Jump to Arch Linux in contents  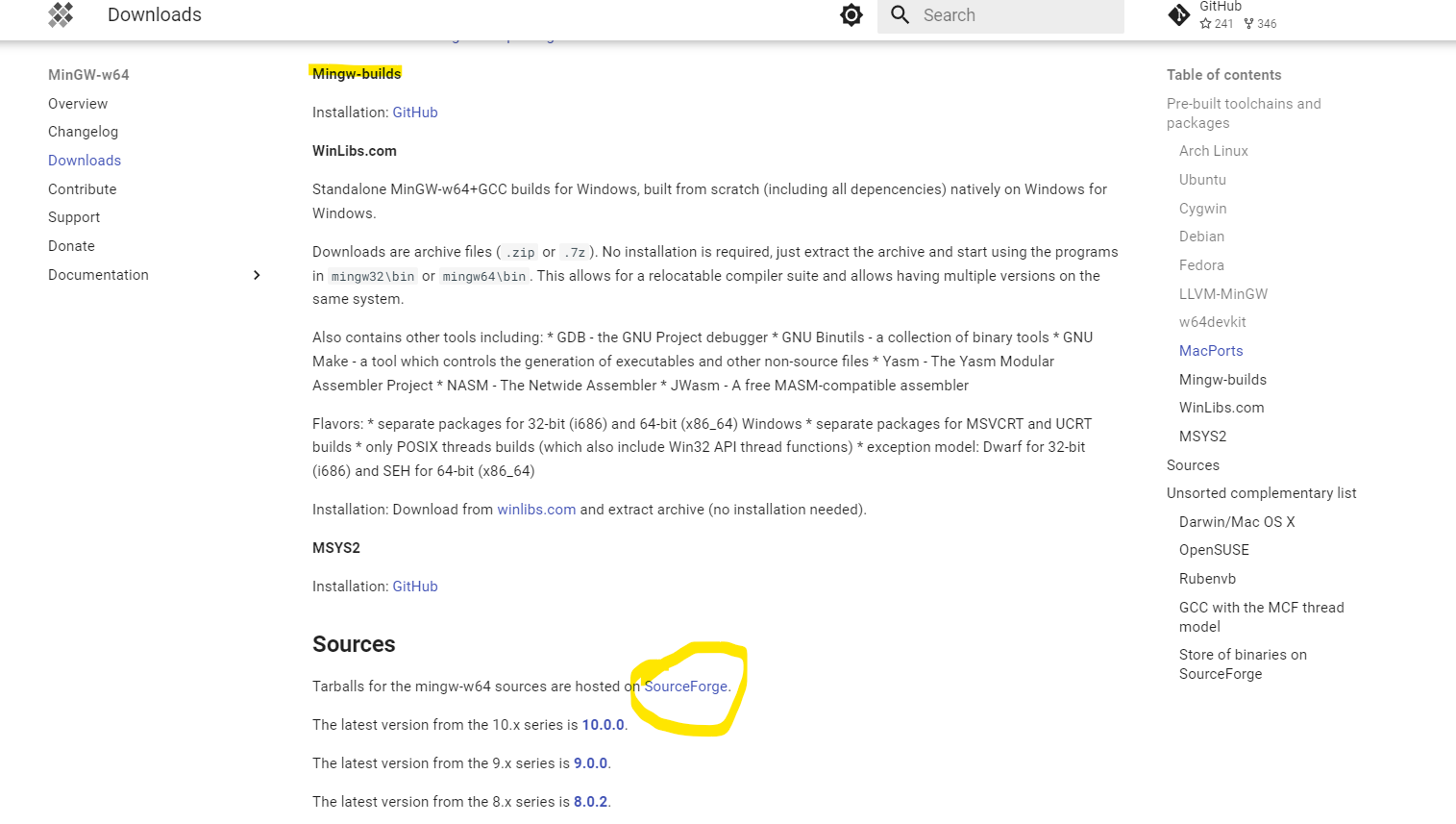point(1214,151)
